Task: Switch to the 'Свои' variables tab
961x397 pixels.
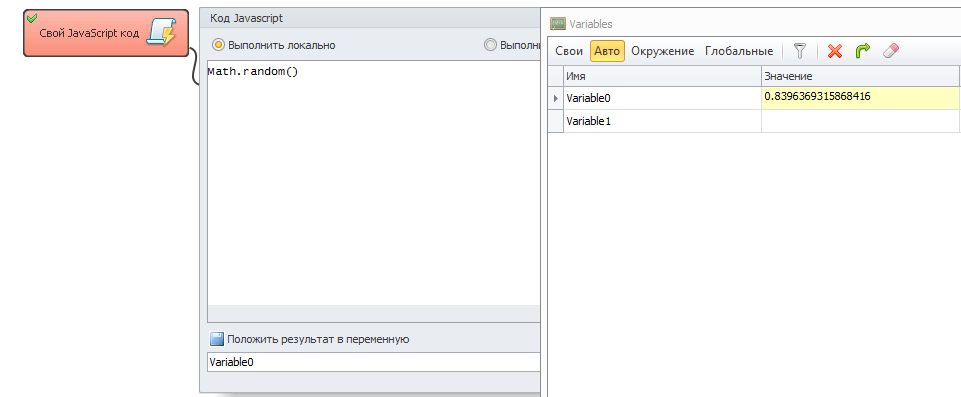Action: click(x=569, y=51)
